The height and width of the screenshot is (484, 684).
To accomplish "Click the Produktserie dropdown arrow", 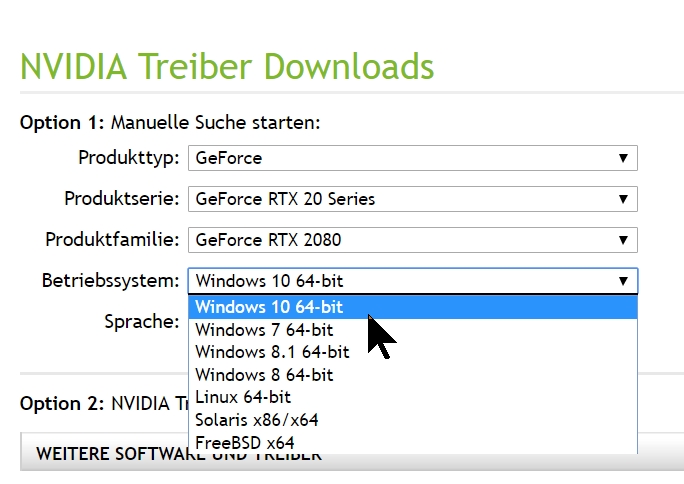I will [623, 199].
